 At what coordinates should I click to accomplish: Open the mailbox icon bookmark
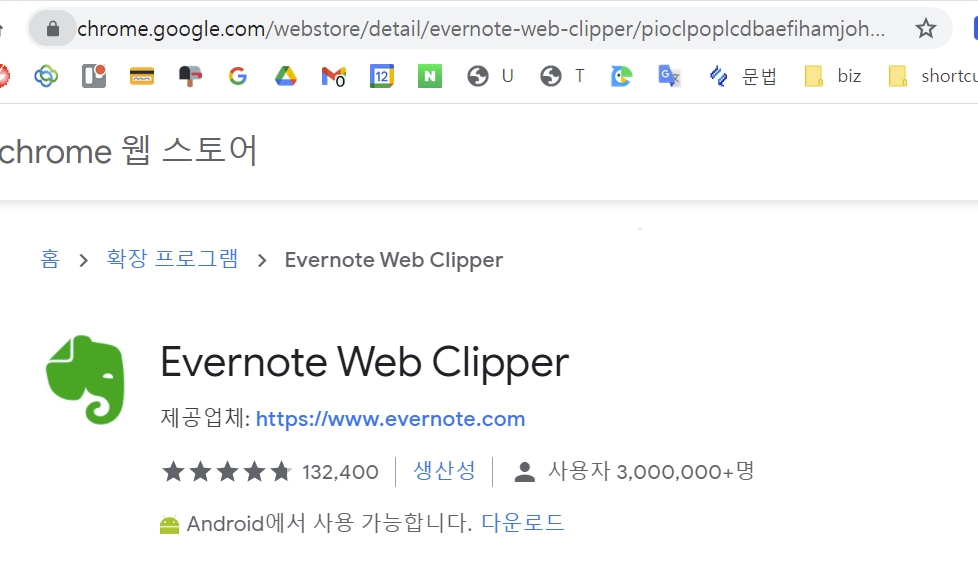click(190, 76)
